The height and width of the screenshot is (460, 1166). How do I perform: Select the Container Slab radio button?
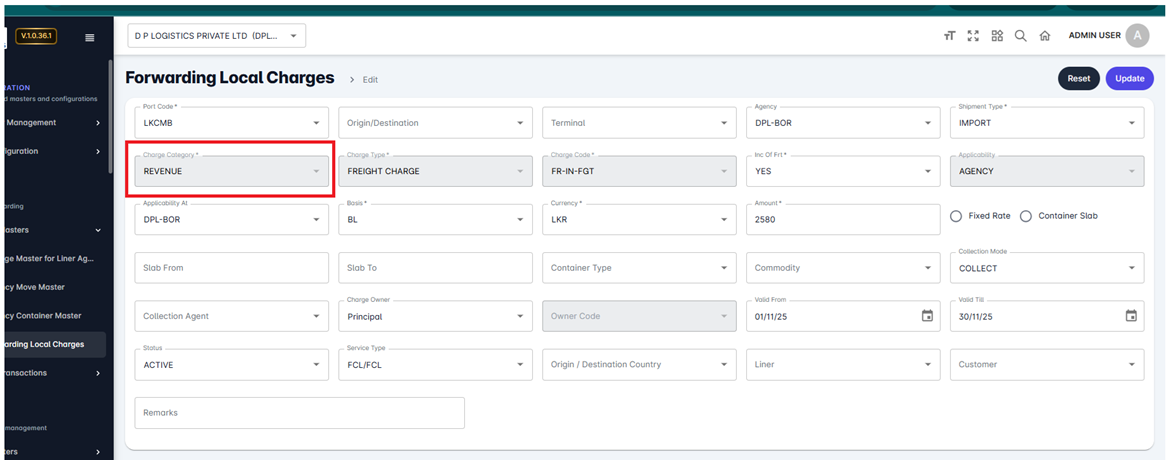click(x=1026, y=216)
